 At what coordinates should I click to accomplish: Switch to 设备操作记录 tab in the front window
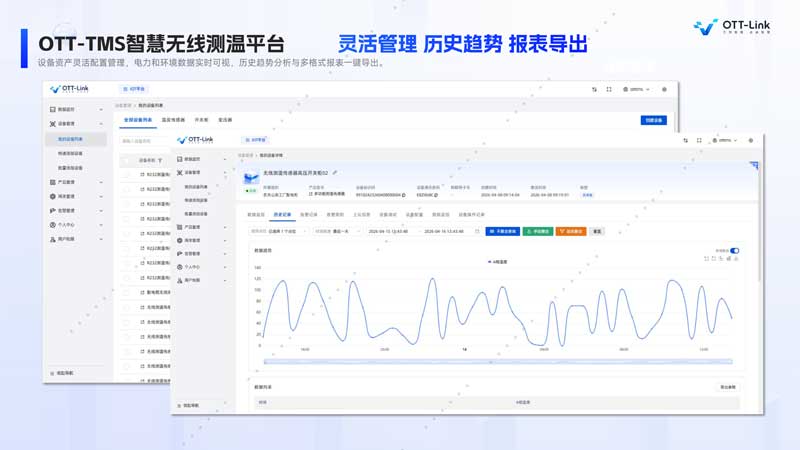[x=471, y=215]
